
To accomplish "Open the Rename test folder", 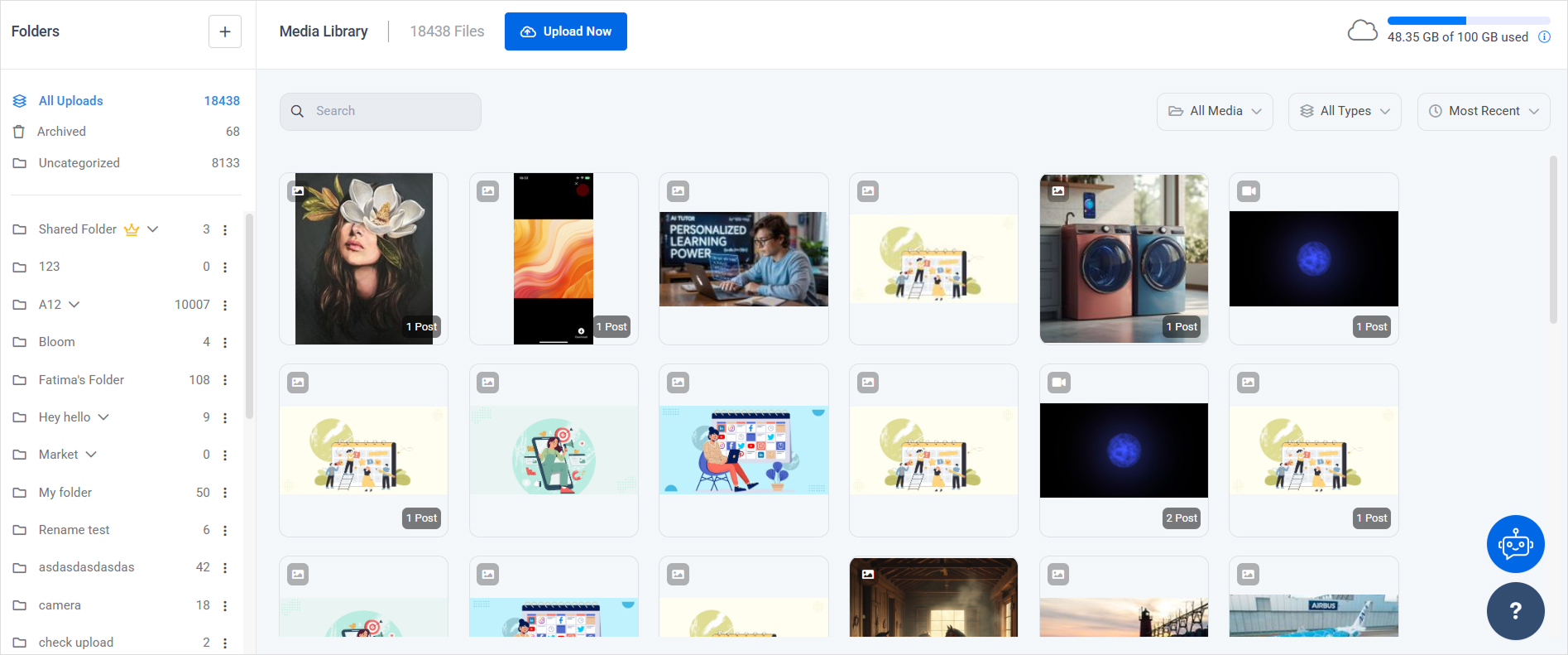I will [74, 530].
